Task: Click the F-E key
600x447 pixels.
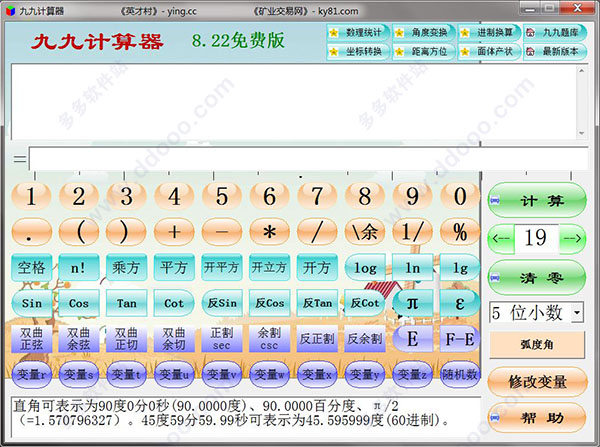Action: [x=460, y=339]
